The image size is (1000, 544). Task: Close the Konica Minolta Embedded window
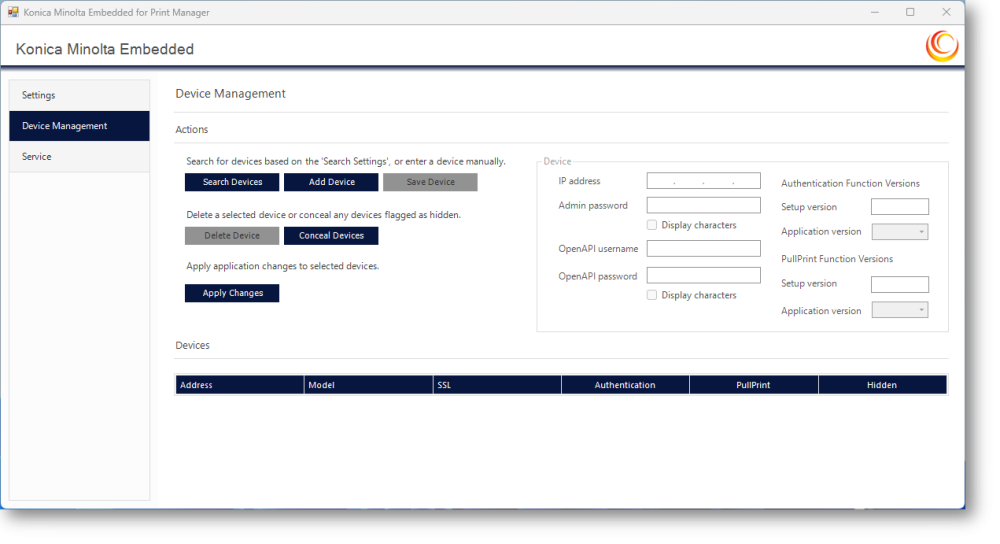(946, 12)
